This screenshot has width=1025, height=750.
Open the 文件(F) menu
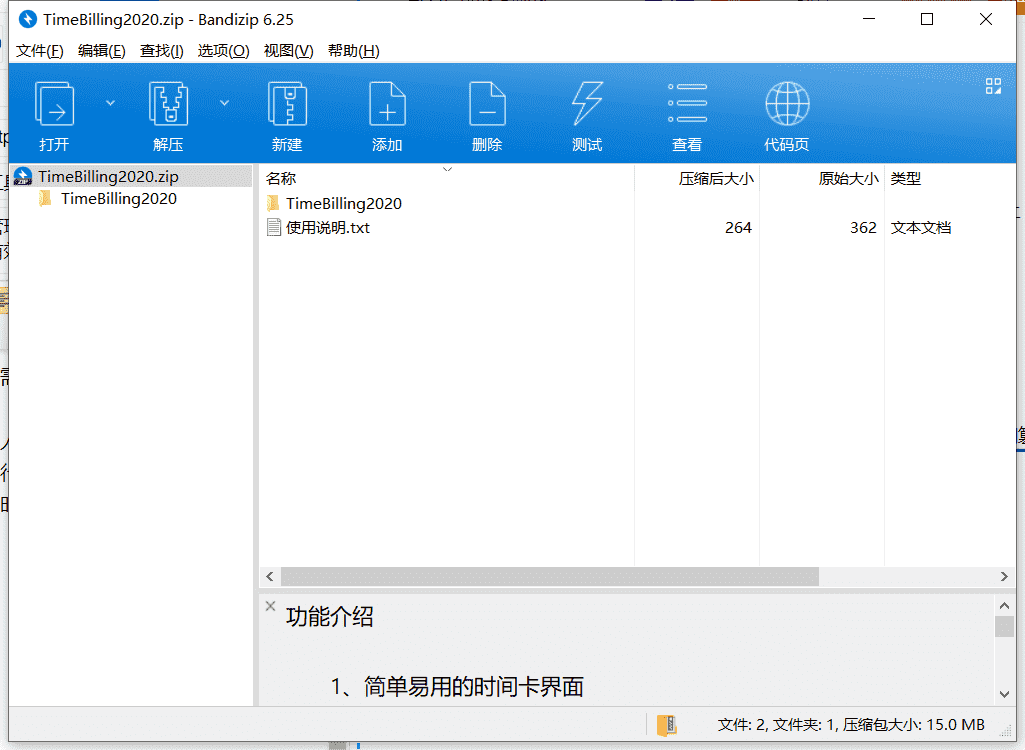click(39, 51)
